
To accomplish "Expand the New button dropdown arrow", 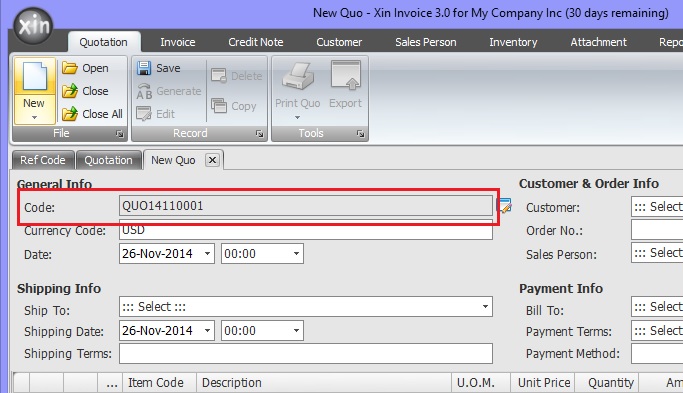I will click(34, 118).
